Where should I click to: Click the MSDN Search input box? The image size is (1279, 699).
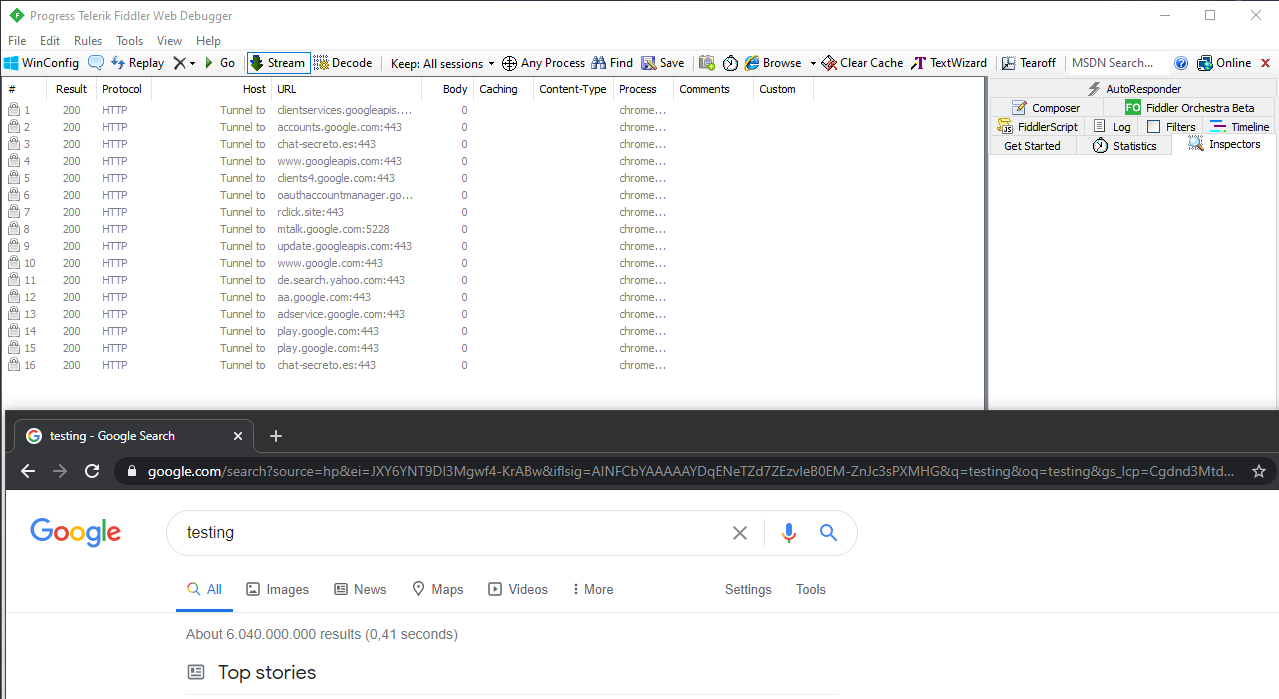click(x=1116, y=63)
